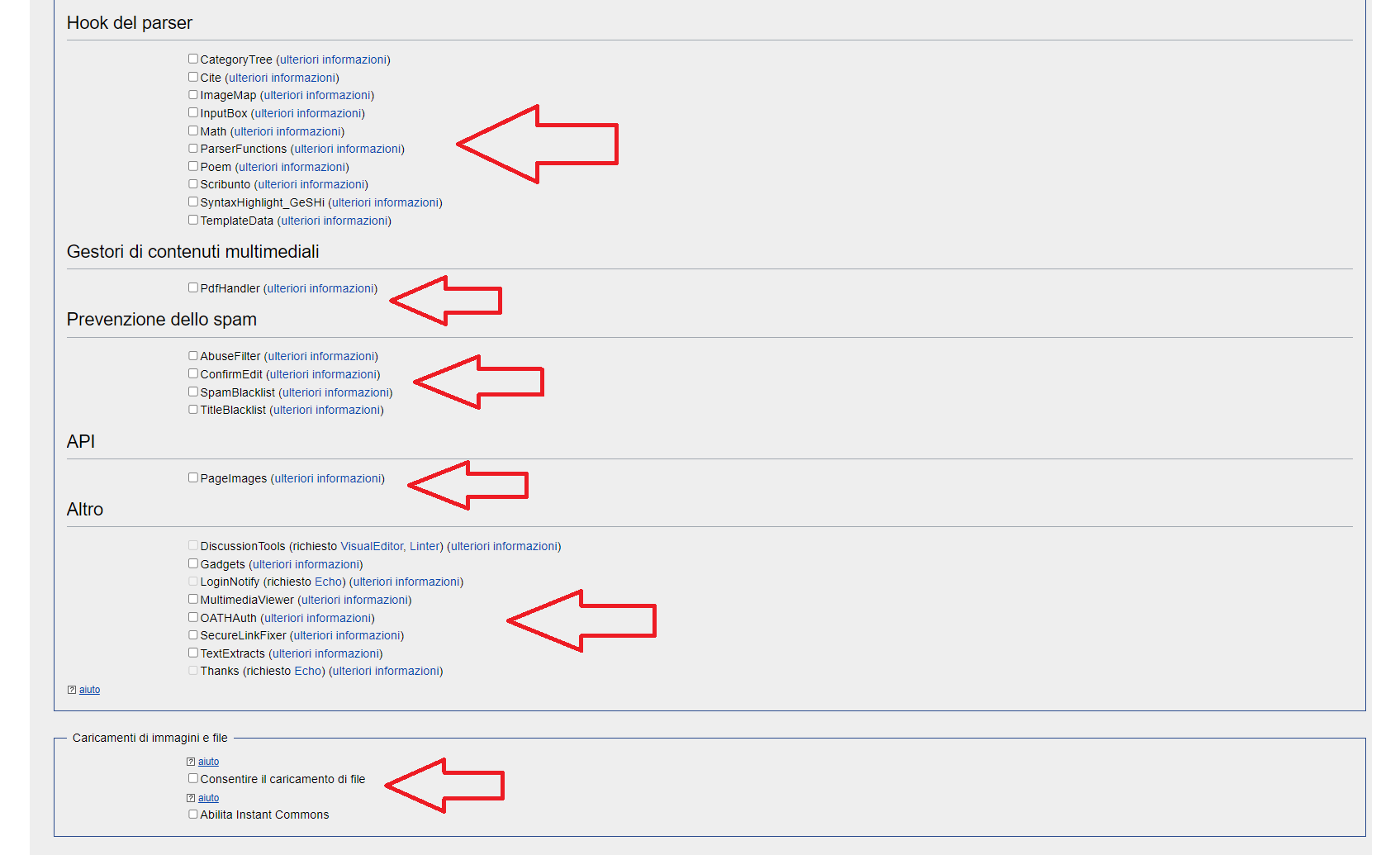Open ulteriori informazioni for TemplateData
This screenshot has height=855, width=1400.
(x=335, y=221)
